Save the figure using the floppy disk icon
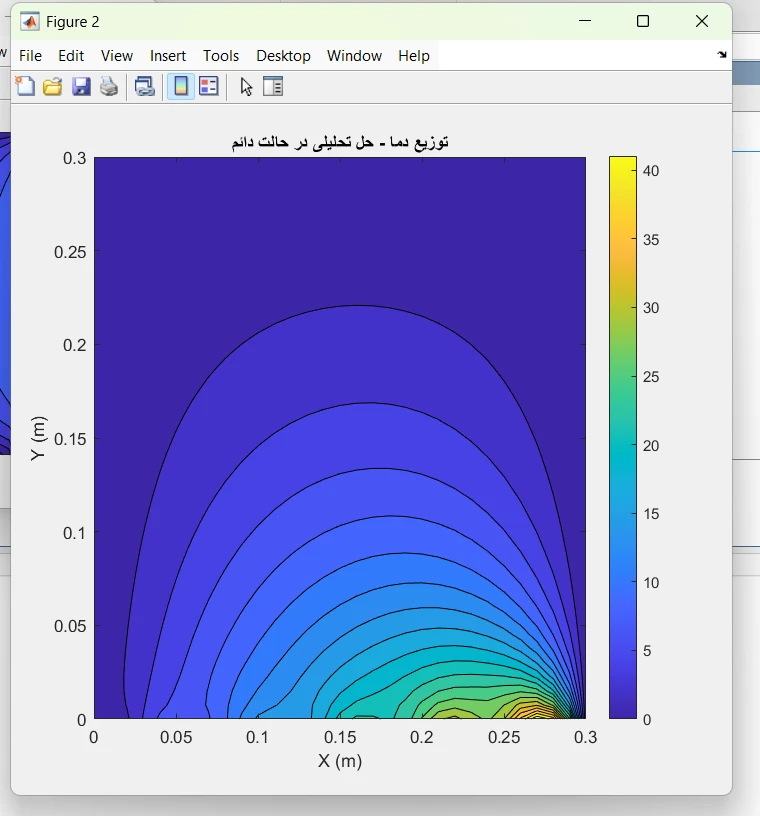The width and height of the screenshot is (760, 816). tap(81, 87)
